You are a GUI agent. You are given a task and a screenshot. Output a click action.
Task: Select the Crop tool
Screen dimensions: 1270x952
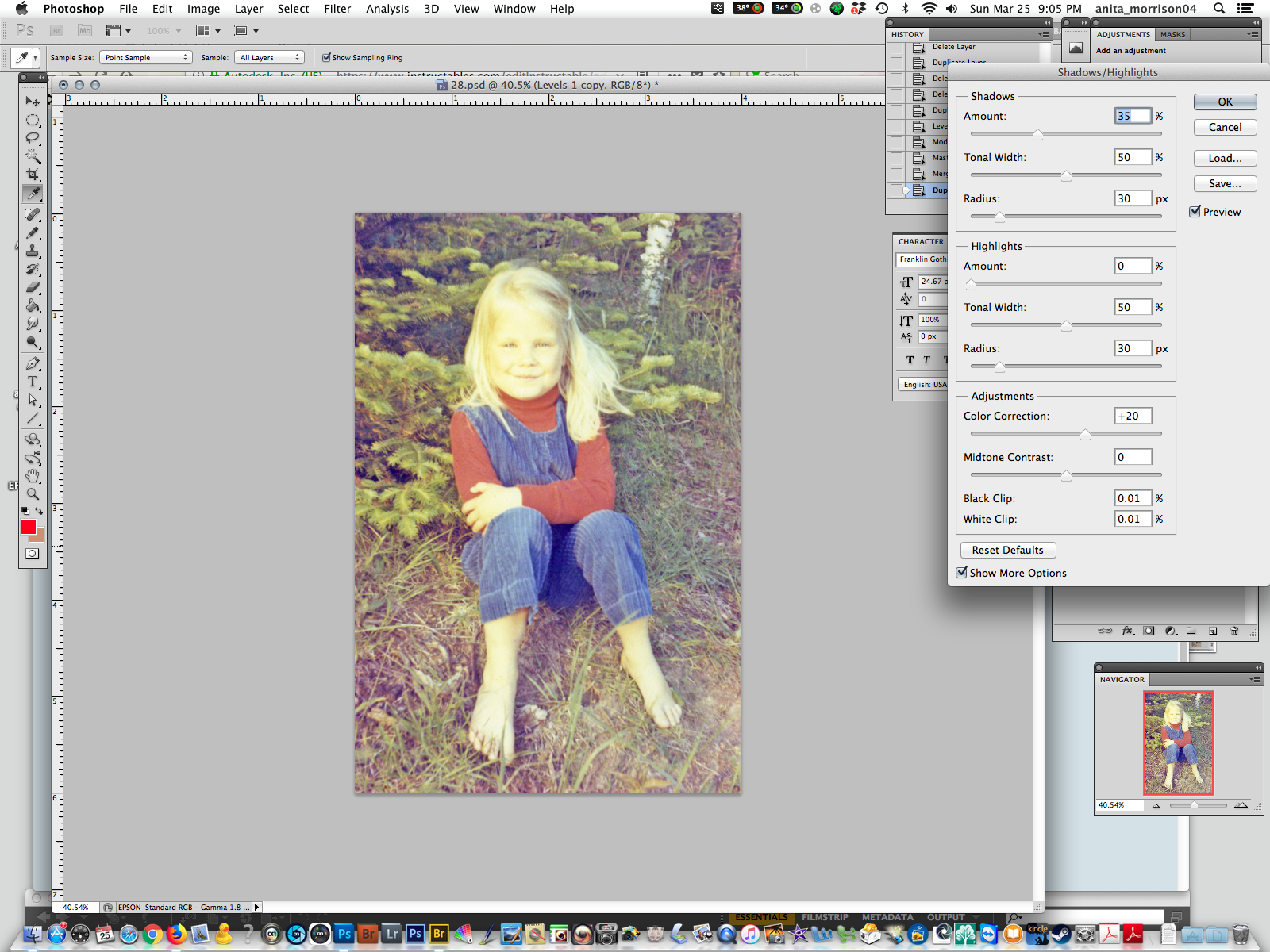click(x=33, y=175)
